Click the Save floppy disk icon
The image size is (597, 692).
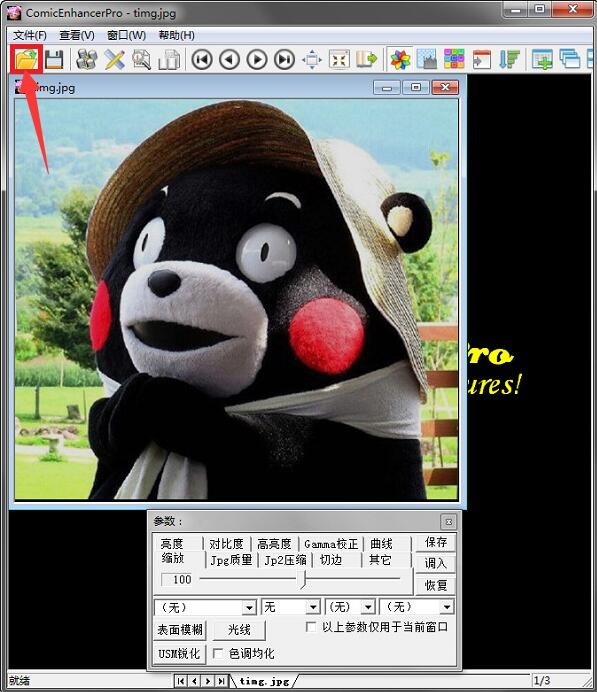pos(54,59)
